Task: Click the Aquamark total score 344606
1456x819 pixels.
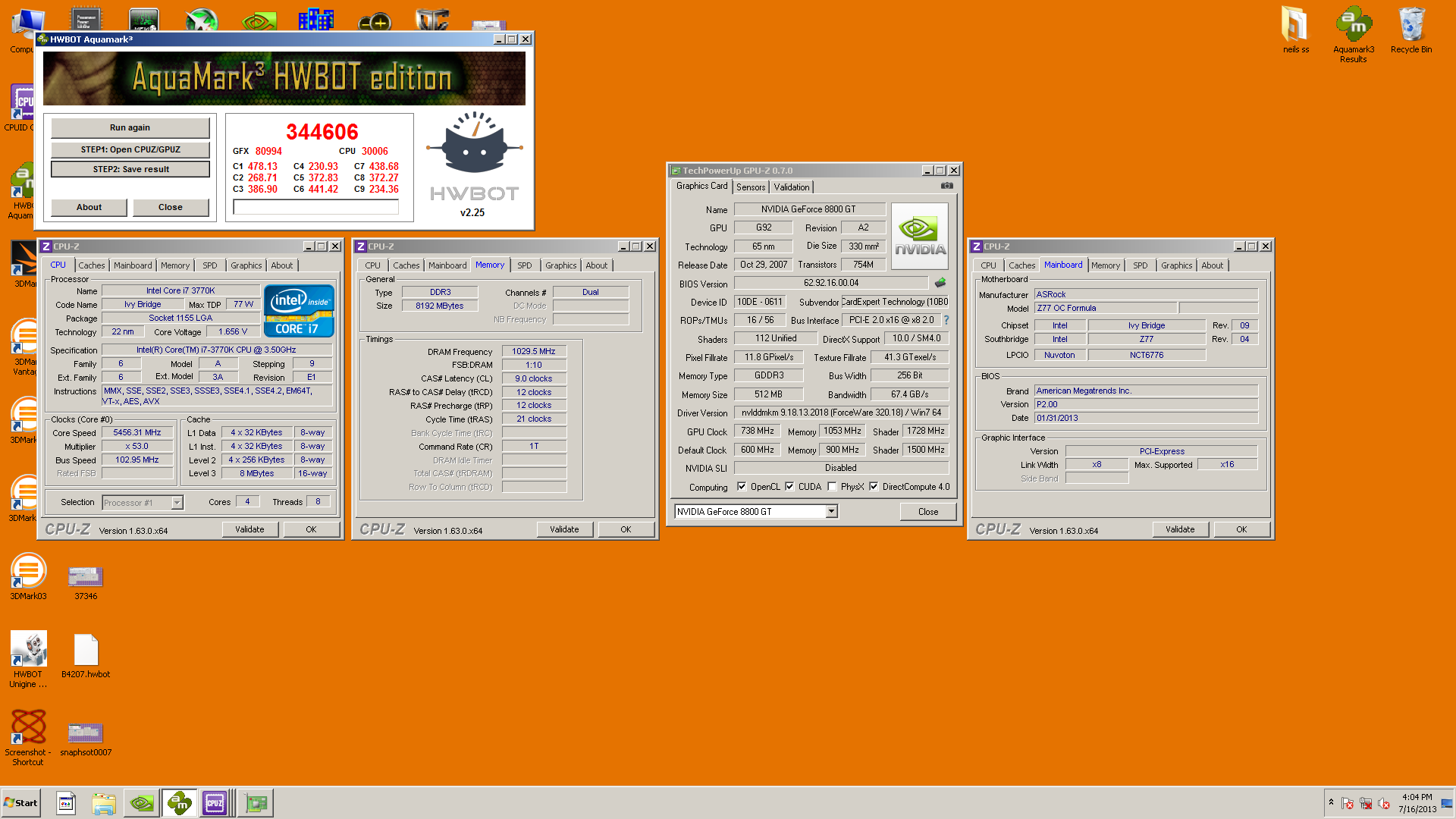Action: 322,132
